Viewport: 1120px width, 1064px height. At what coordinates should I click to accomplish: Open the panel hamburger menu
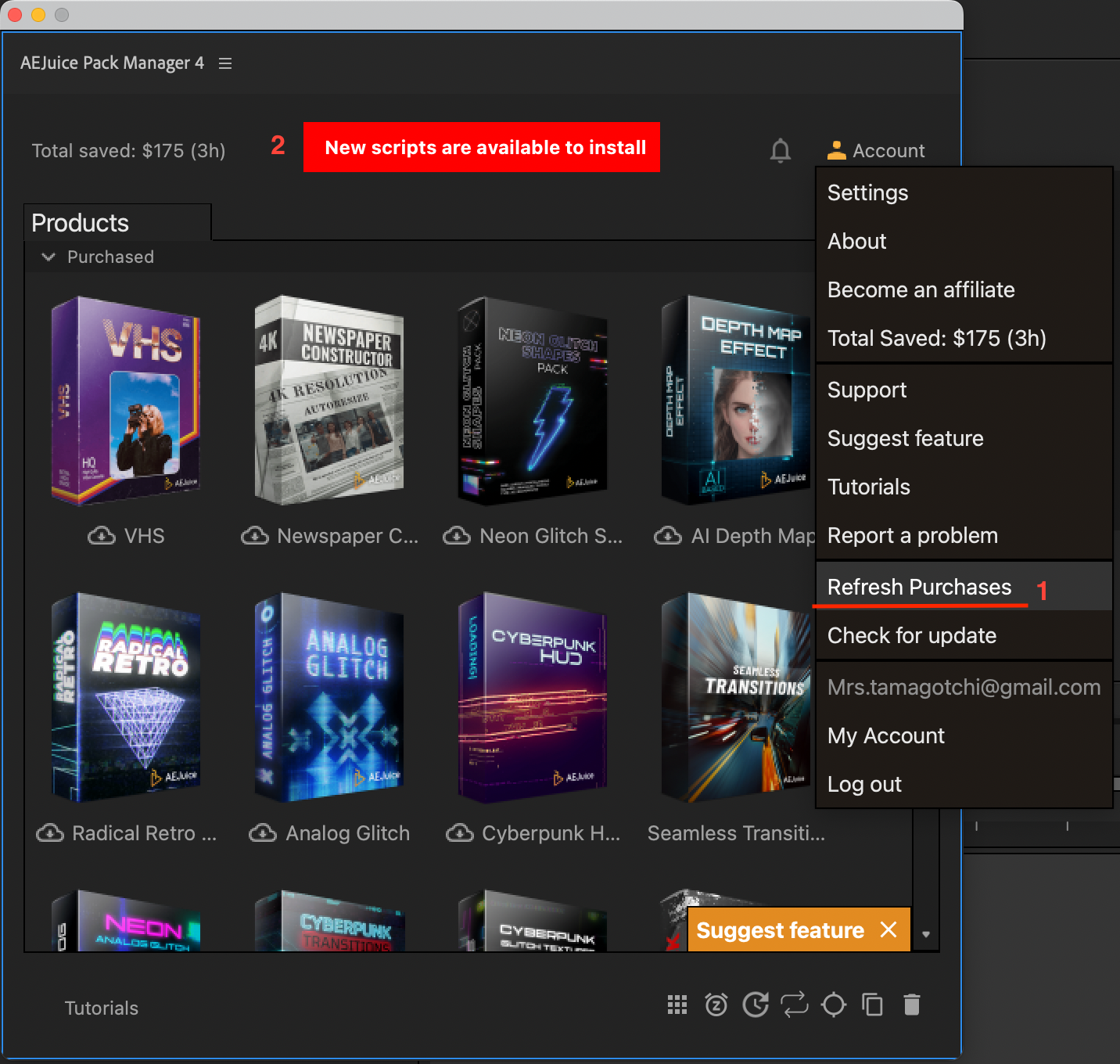coord(225,63)
